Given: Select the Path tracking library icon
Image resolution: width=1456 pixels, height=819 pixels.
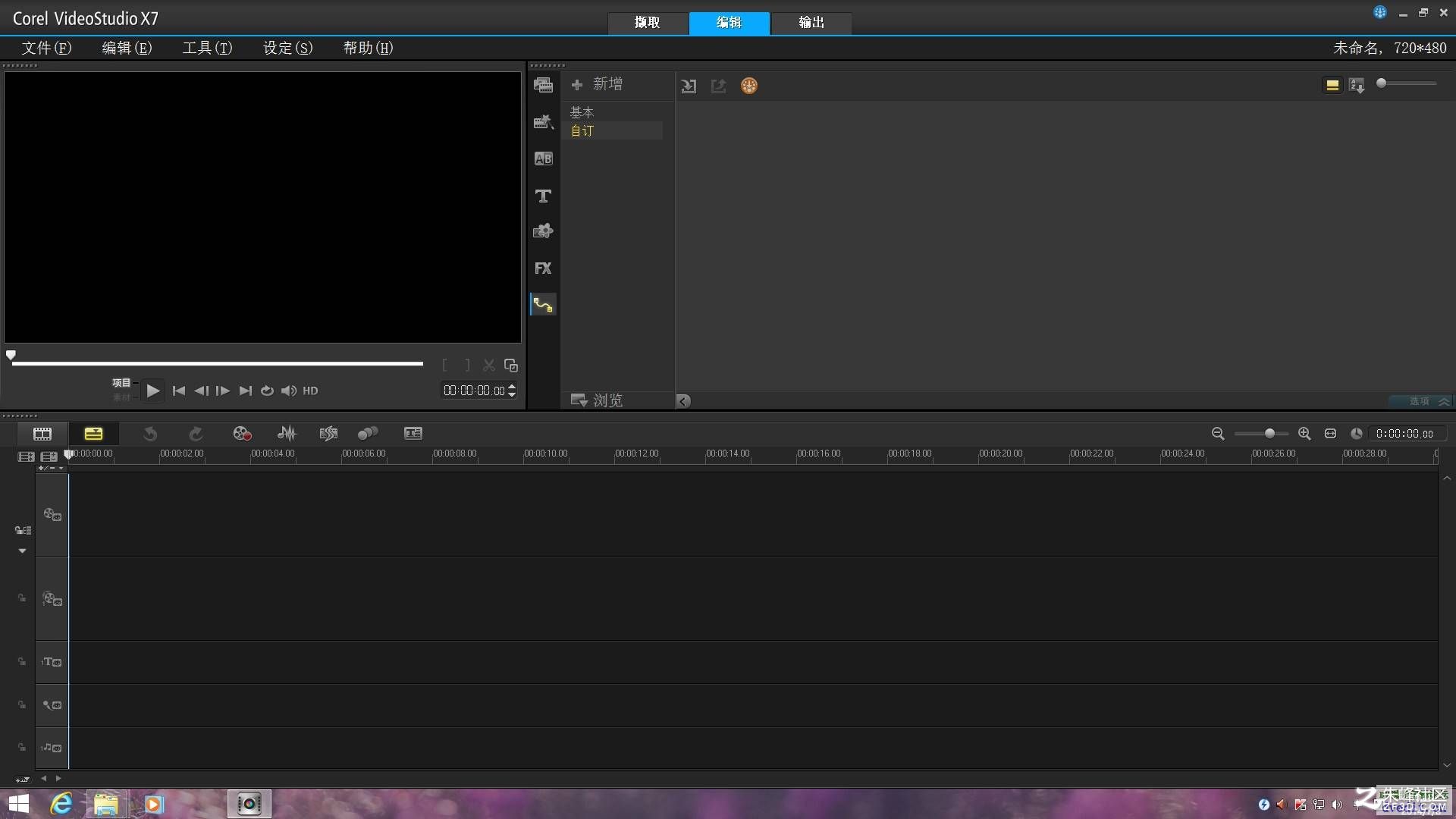Looking at the screenshot, I should pos(543,305).
